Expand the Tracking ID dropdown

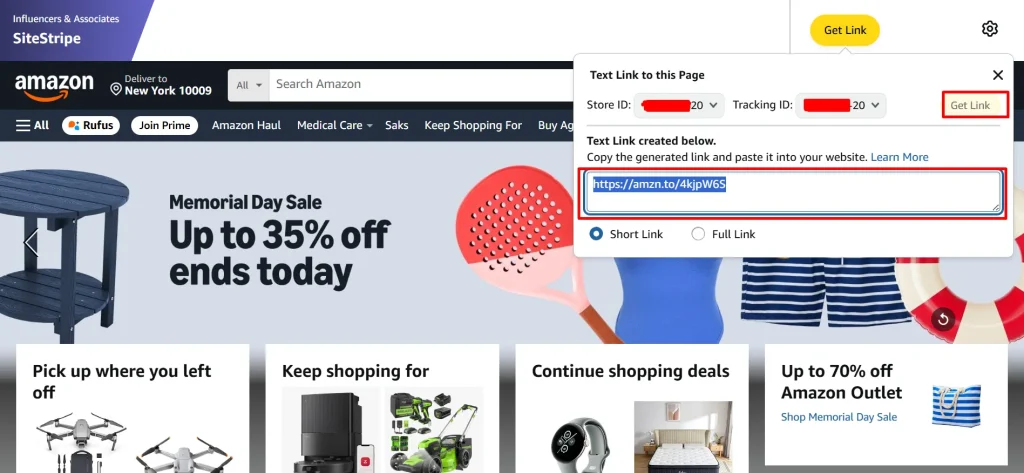pyautogui.click(x=841, y=105)
